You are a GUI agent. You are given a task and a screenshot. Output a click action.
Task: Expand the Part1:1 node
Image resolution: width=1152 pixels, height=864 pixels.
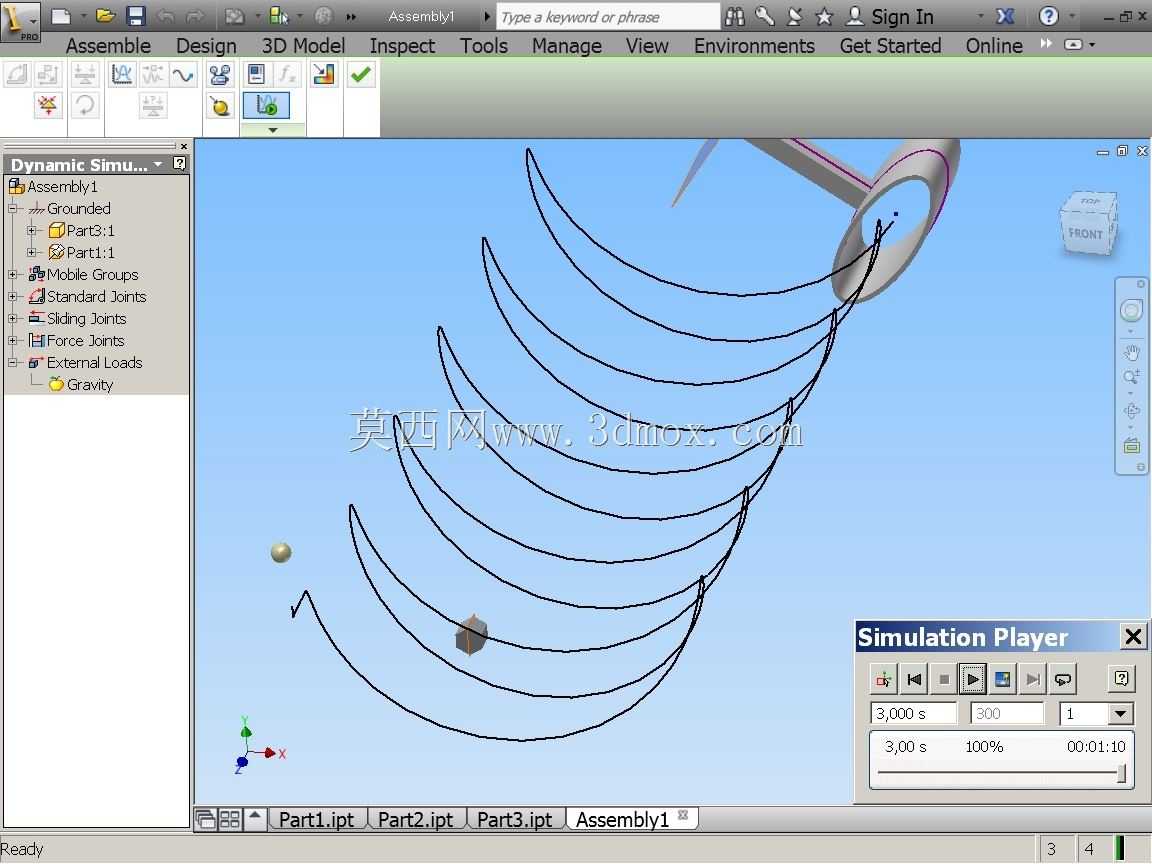coord(32,253)
